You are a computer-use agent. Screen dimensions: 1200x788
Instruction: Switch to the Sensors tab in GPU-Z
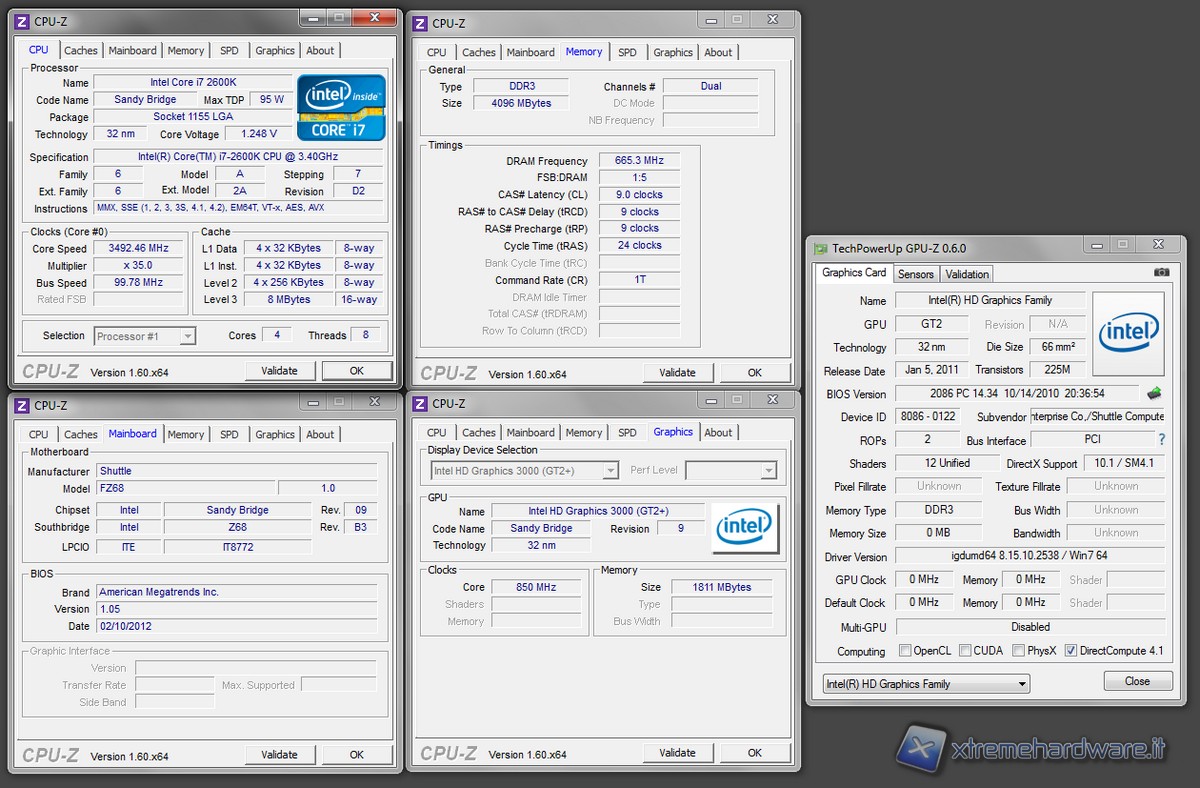(915, 274)
